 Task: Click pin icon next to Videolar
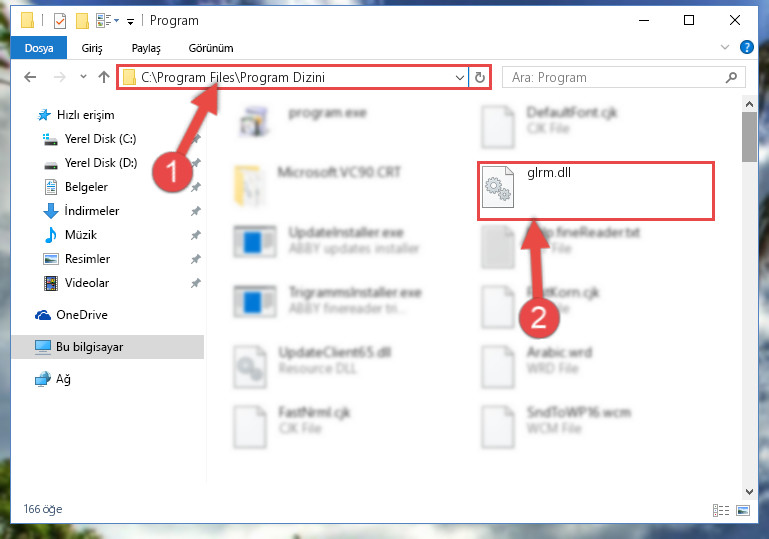click(195, 282)
